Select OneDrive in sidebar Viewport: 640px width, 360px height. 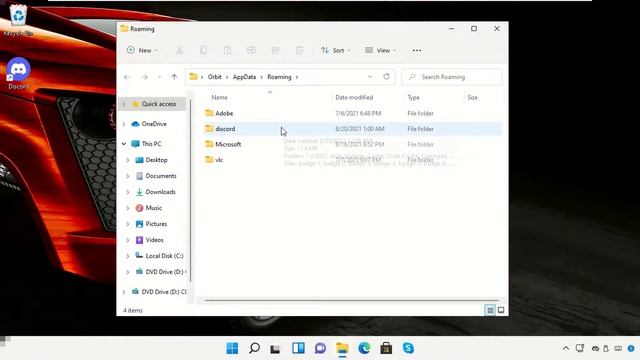click(x=154, y=124)
